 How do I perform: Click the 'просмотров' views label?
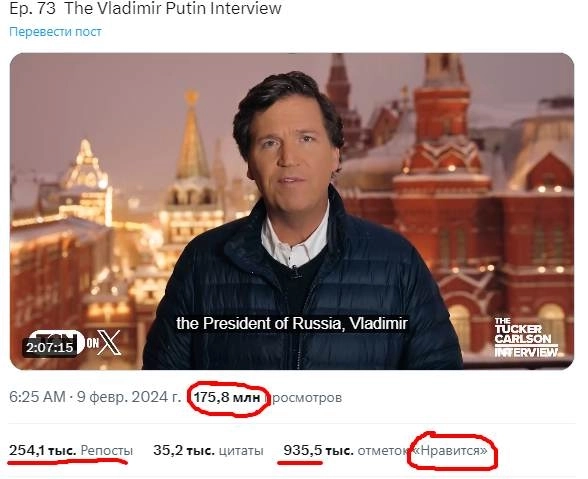pos(305,398)
